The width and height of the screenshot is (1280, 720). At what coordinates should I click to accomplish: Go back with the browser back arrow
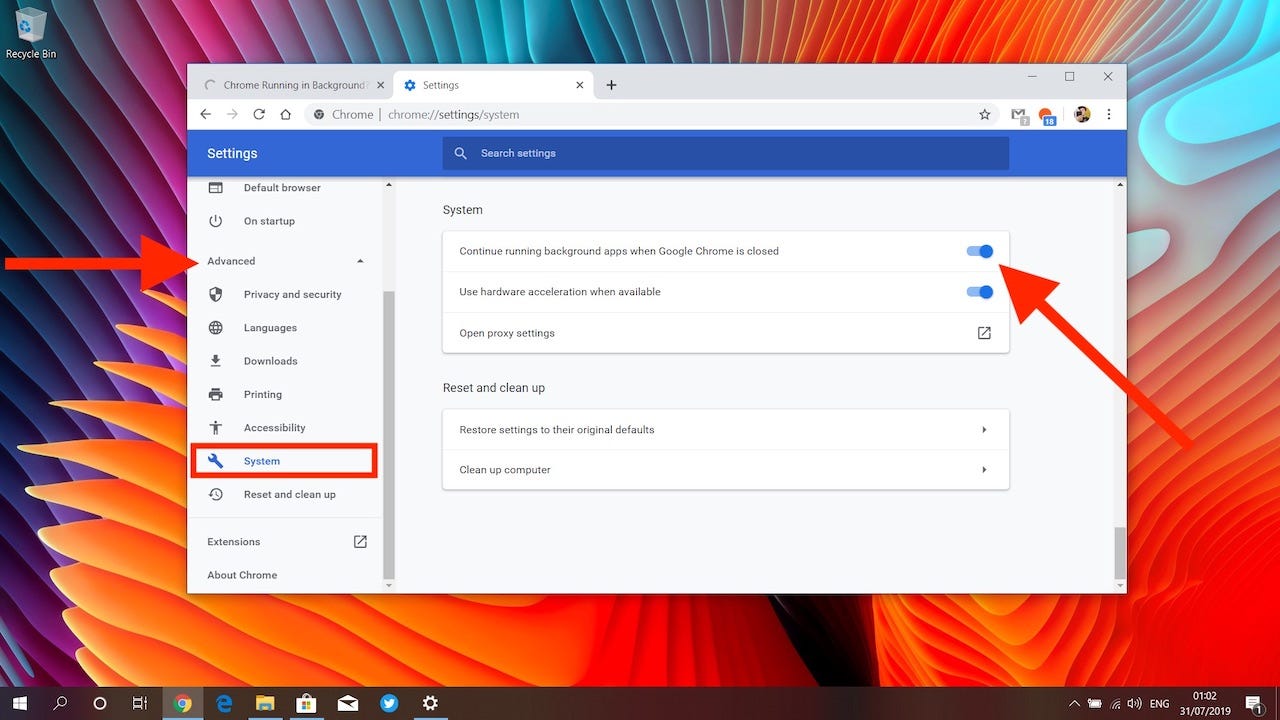click(x=205, y=115)
